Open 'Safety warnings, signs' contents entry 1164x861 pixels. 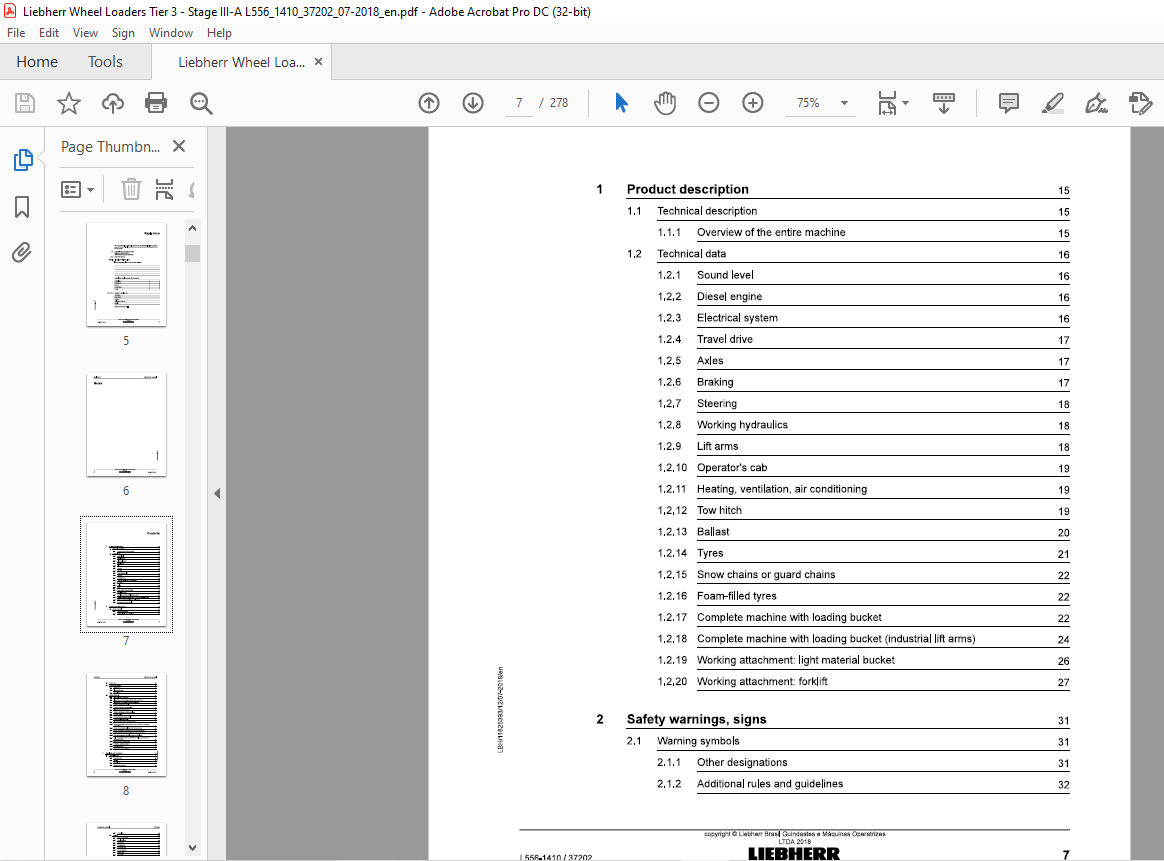[696, 719]
